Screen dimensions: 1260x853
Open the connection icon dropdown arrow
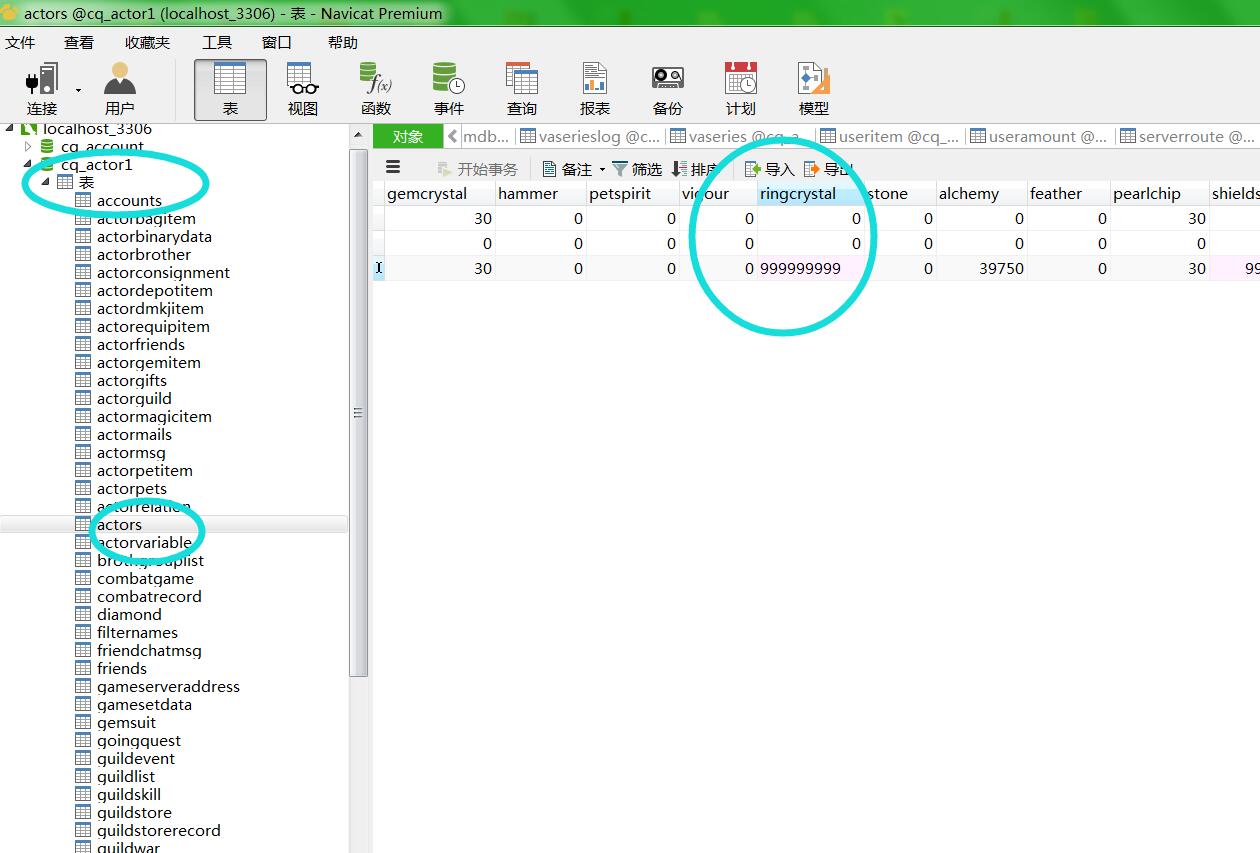tap(79, 90)
